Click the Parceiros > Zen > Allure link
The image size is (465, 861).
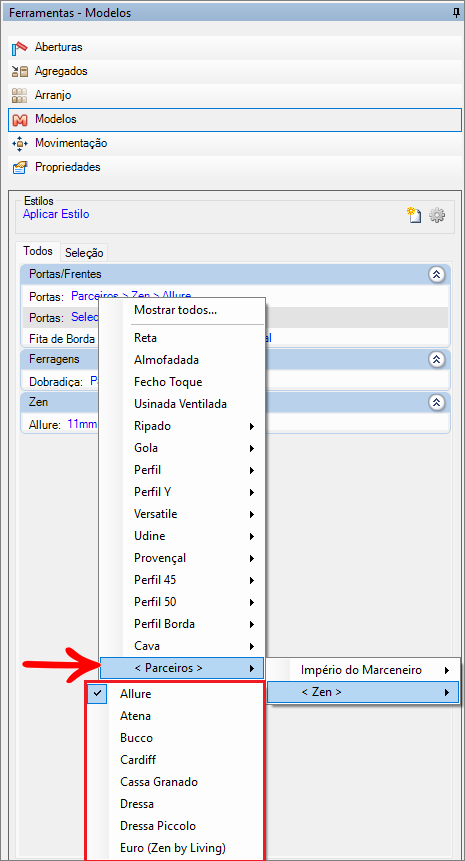click(131, 295)
